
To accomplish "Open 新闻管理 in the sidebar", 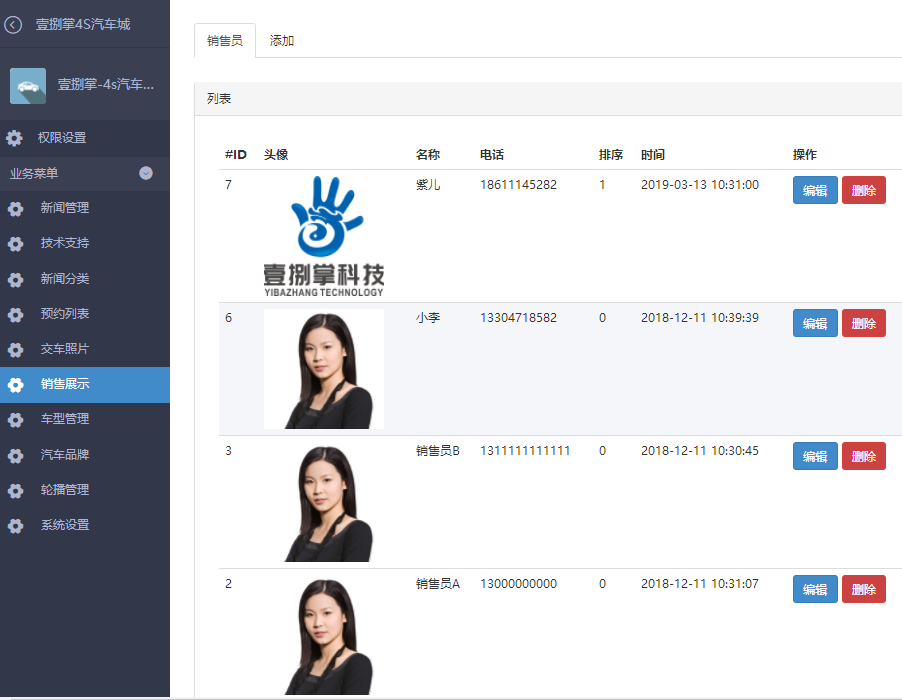I will click(85, 208).
